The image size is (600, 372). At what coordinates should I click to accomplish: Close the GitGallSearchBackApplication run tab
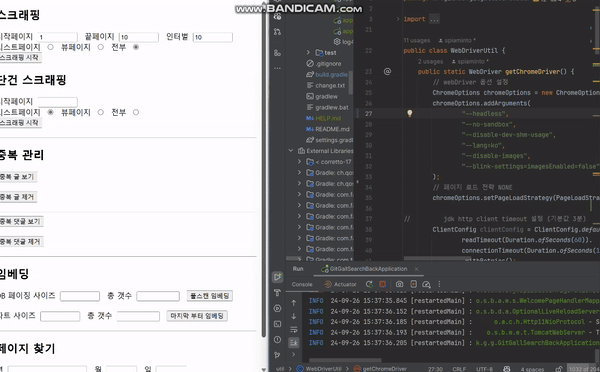tap(416, 269)
